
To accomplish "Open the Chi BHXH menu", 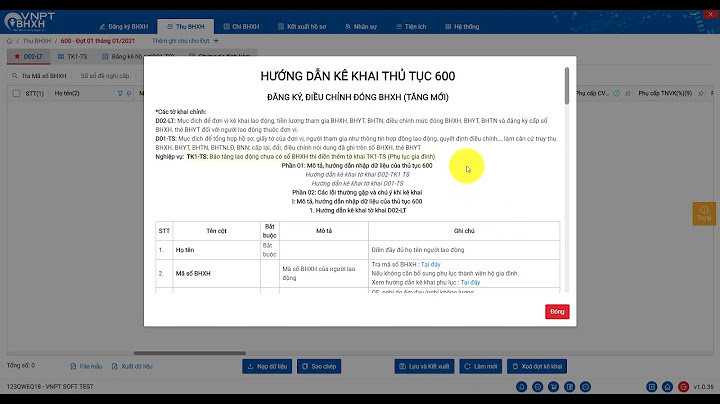I will 241,27.
